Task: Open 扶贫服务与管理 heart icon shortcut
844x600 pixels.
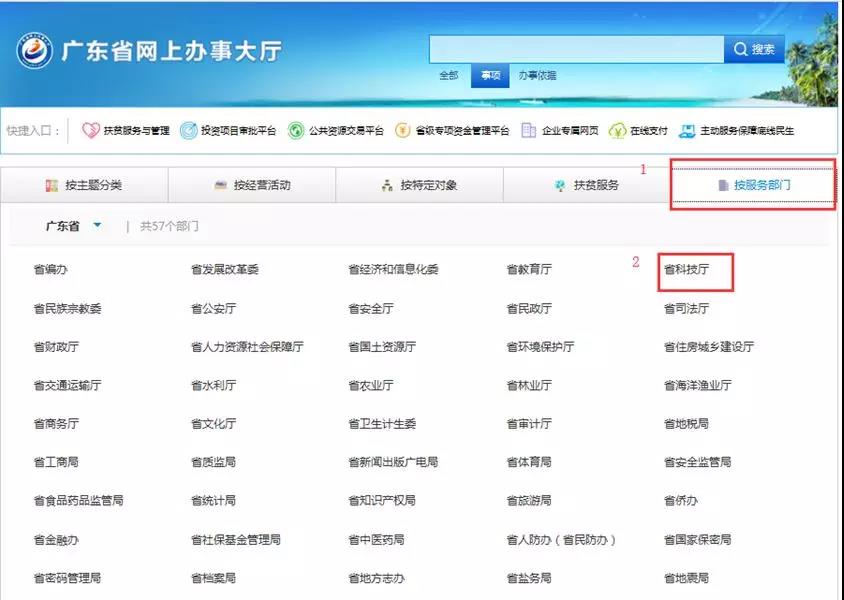Action: 90,131
